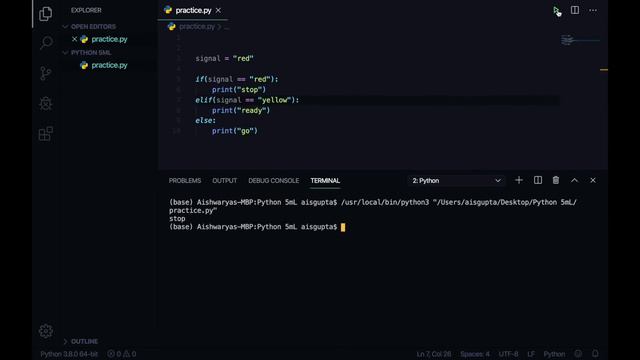
Task: Click the elif(signal == "yellow") line
Action: tap(247, 100)
